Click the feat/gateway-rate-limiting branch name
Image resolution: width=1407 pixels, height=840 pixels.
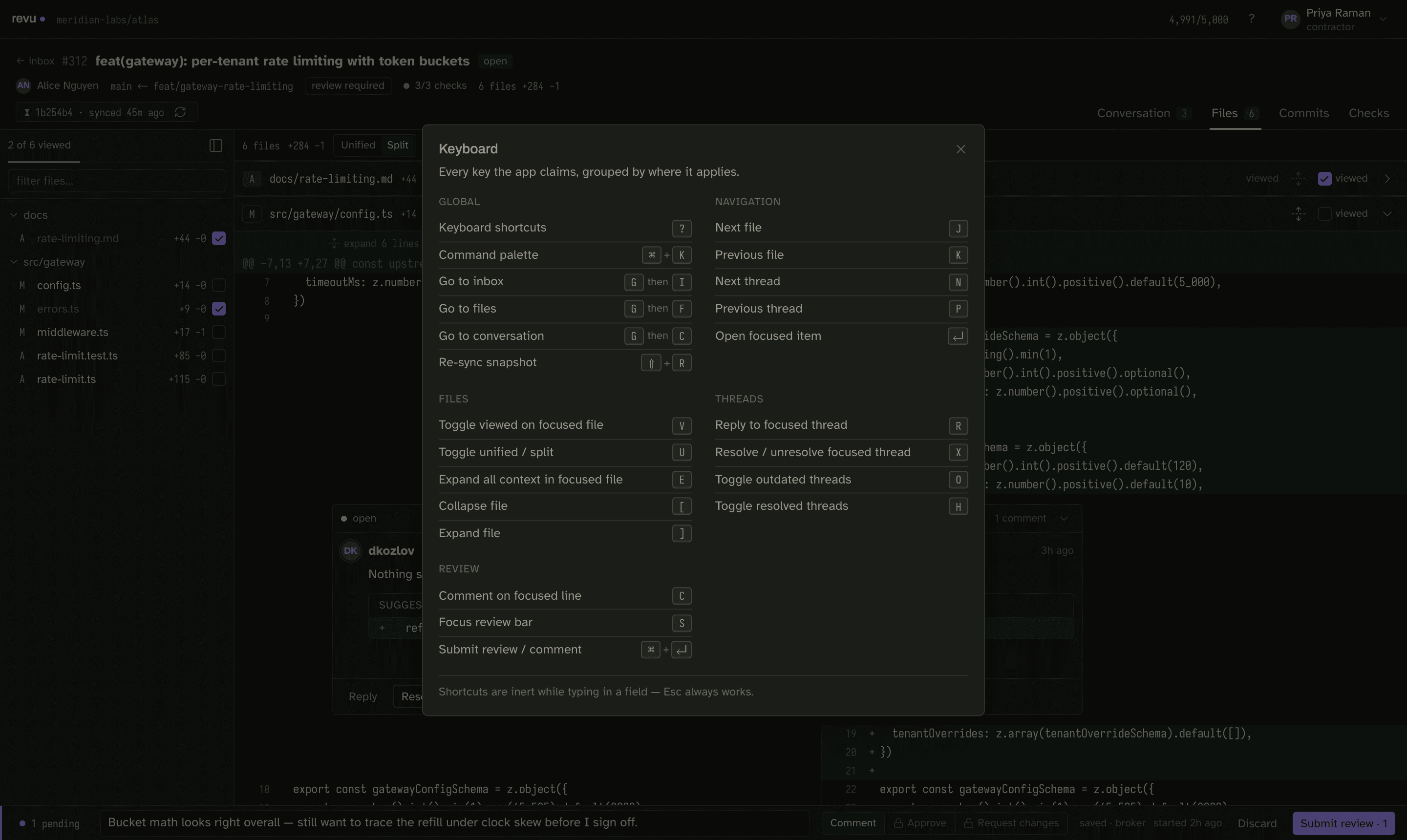(223, 86)
